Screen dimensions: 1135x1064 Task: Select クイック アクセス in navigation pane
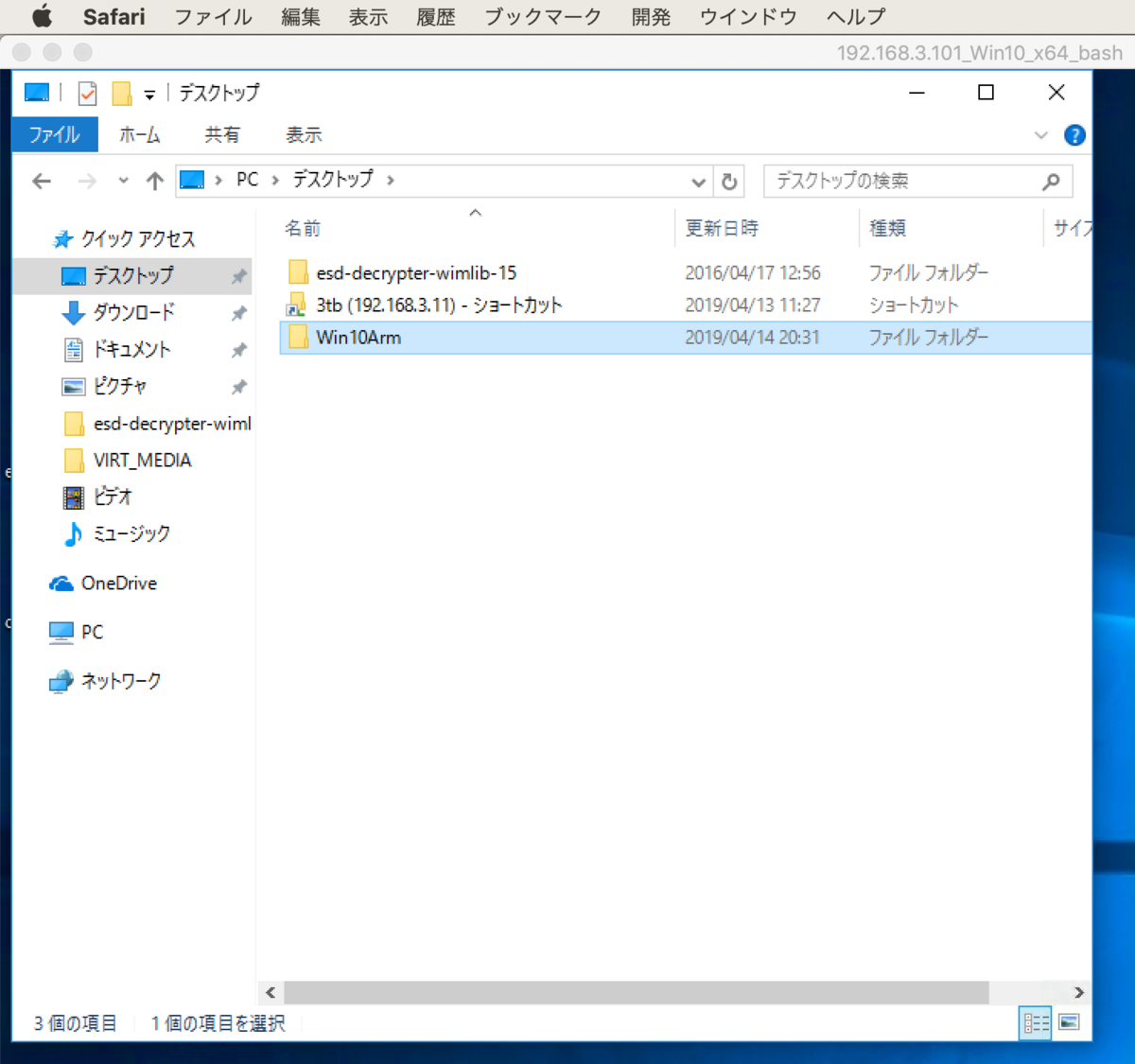138,239
